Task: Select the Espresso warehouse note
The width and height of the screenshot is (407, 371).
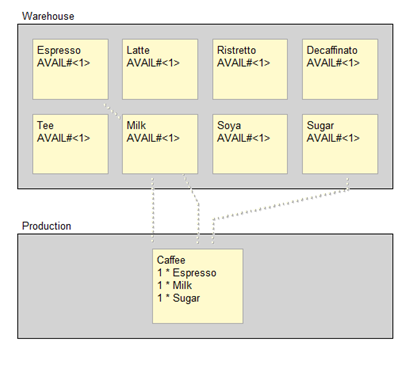Action: pyautogui.click(x=70, y=69)
